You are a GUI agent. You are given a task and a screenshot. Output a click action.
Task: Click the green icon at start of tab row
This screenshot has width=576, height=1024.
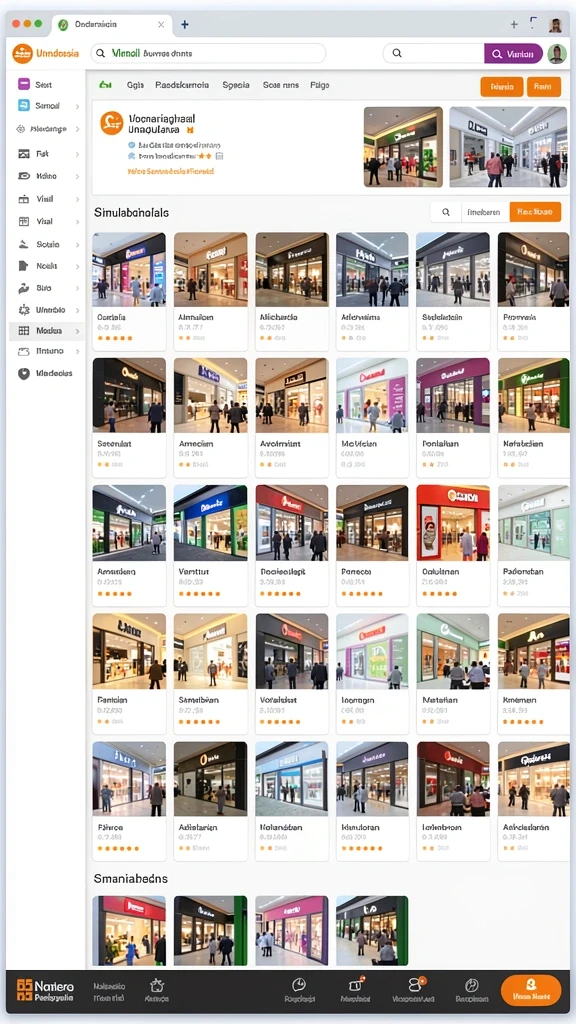(x=105, y=85)
